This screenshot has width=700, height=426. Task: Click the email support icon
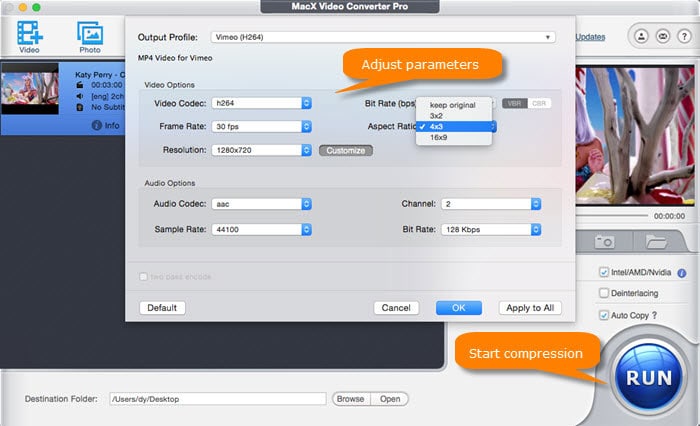[662, 36]
